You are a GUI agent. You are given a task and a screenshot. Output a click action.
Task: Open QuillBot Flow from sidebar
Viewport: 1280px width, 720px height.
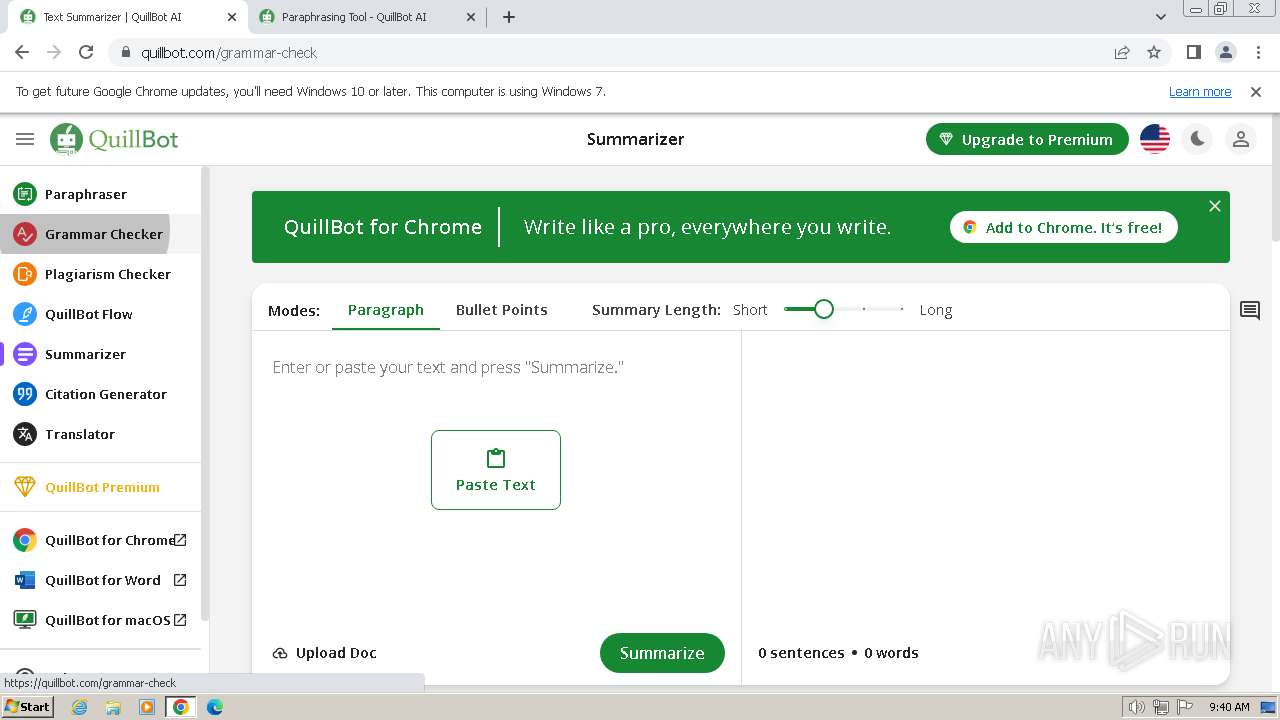pyautogui.click(x=100, y=314)
